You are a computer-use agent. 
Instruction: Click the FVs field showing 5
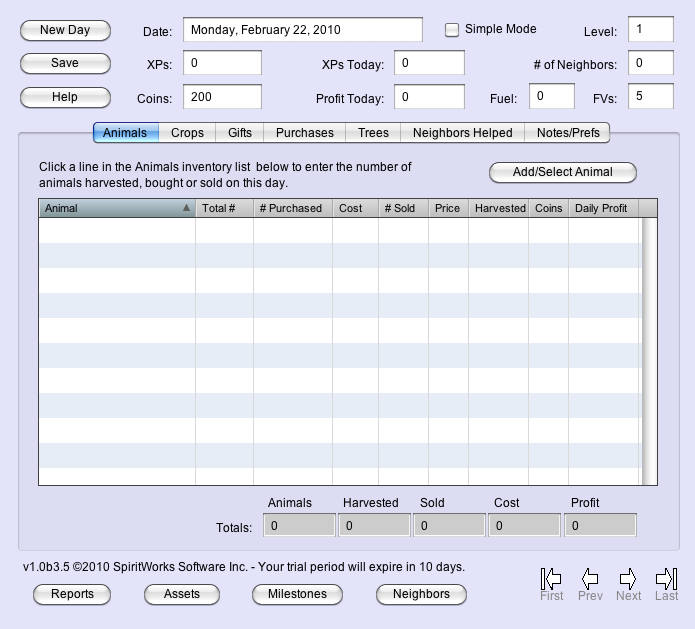point(651,96)
